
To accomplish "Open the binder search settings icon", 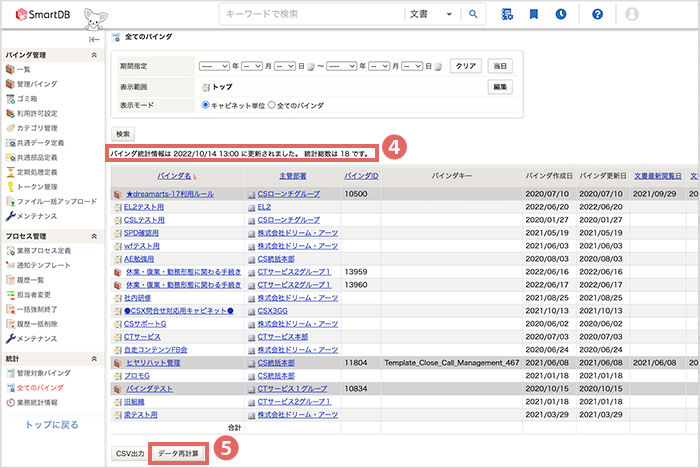I will pyautogui.click(x=507, y=14).
